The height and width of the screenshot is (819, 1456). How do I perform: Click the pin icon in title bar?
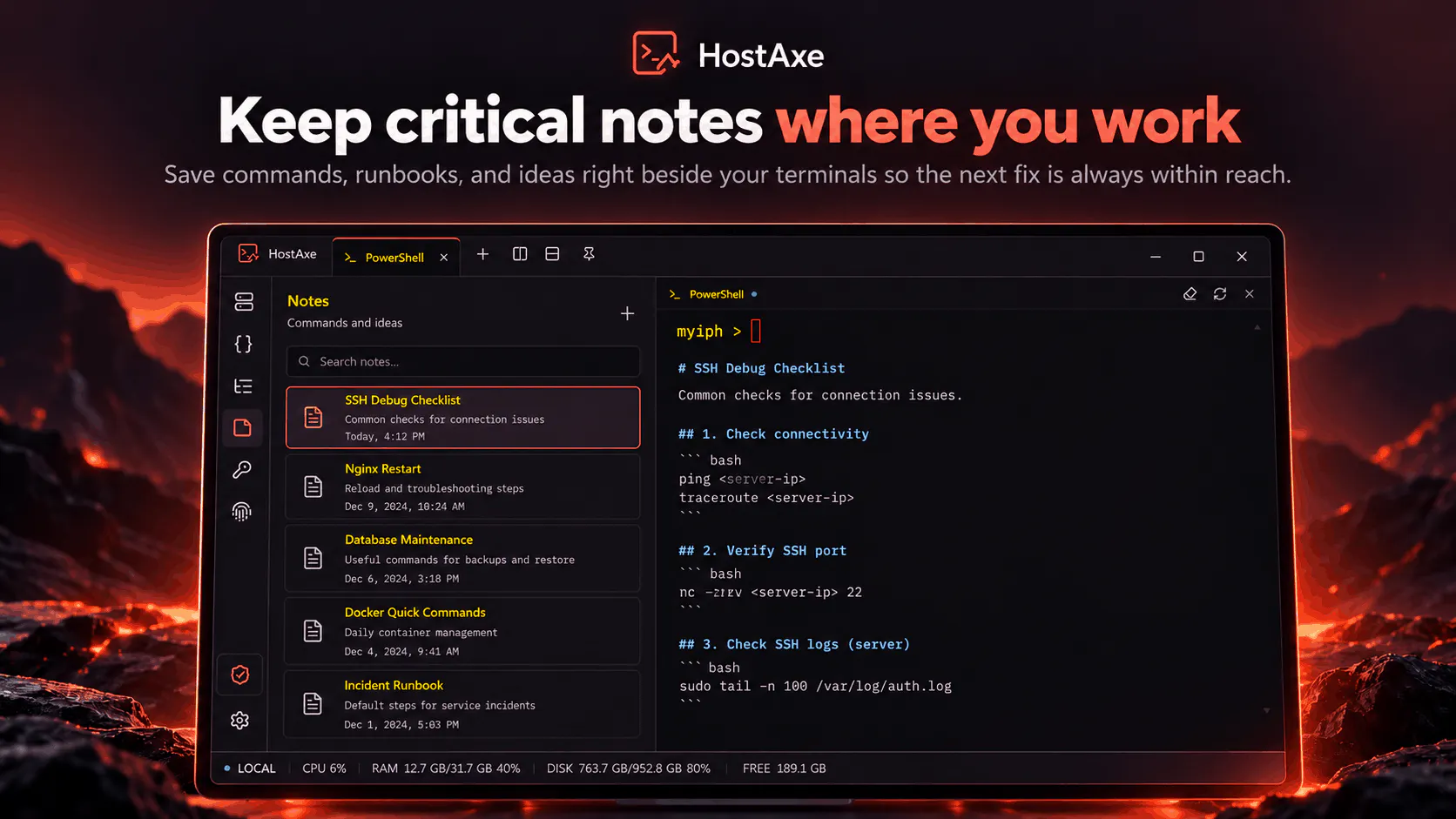coord(589,254)
